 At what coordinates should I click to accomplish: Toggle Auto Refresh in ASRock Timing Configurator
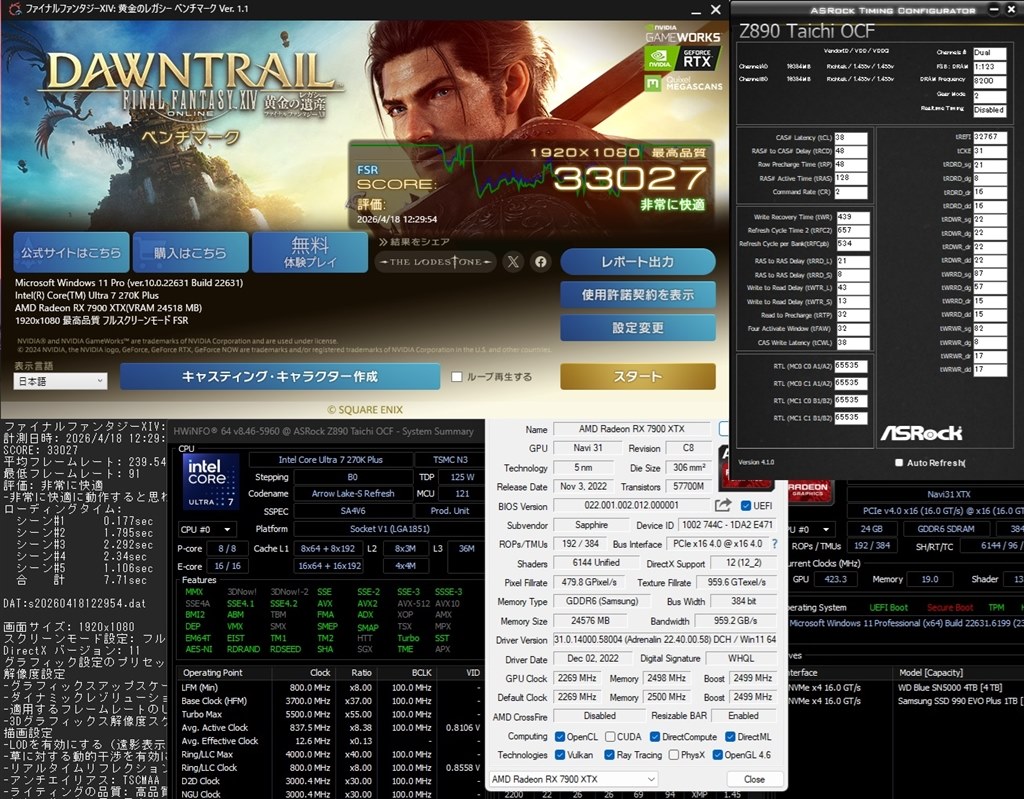click(899, 463)
